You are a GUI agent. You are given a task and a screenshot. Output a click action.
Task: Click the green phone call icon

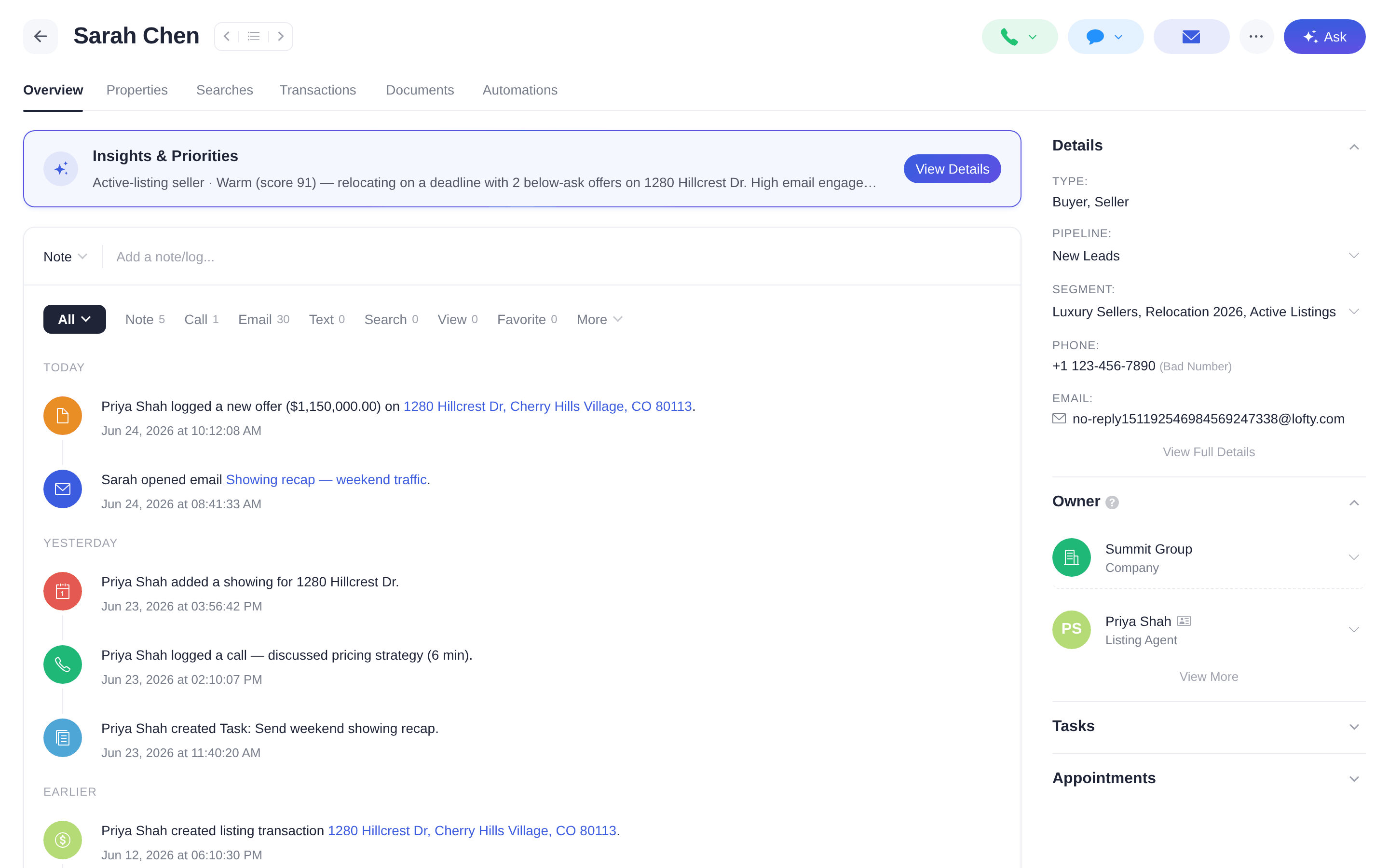point(1008,37)
